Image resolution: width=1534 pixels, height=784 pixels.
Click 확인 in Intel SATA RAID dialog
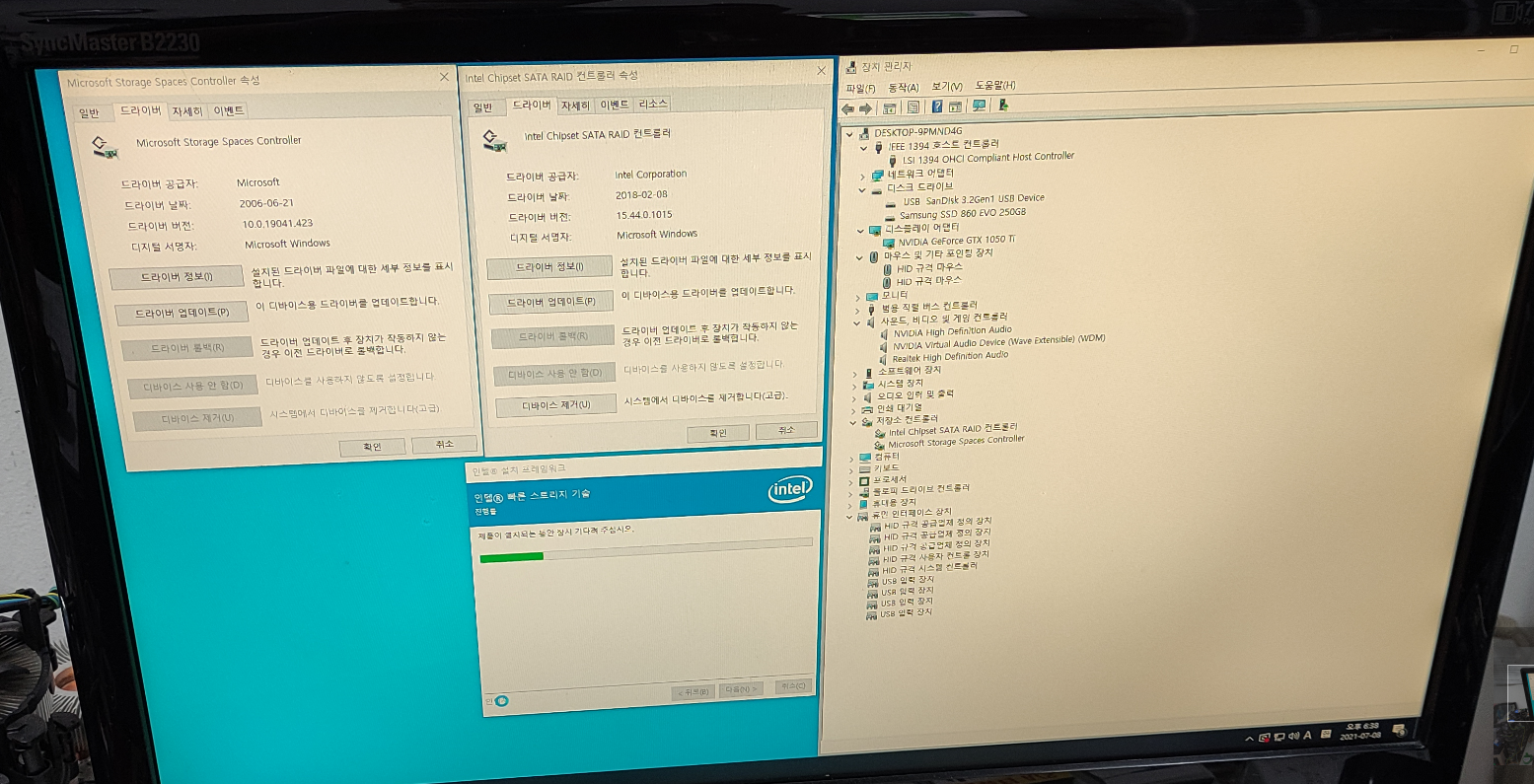tap(718, 433)
